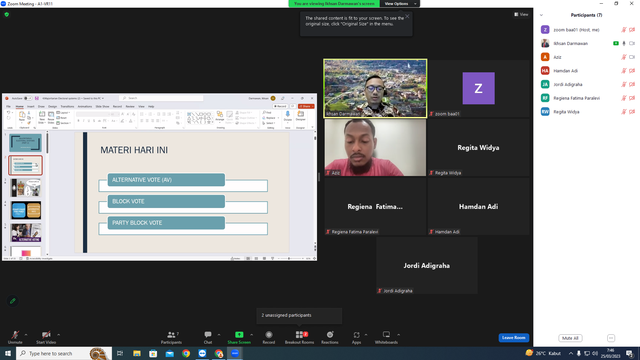The width and height of the screenshot is (640, 360).
Task: Click the camera icon for Ikhsan Darmawan
Action: [632, 43]
